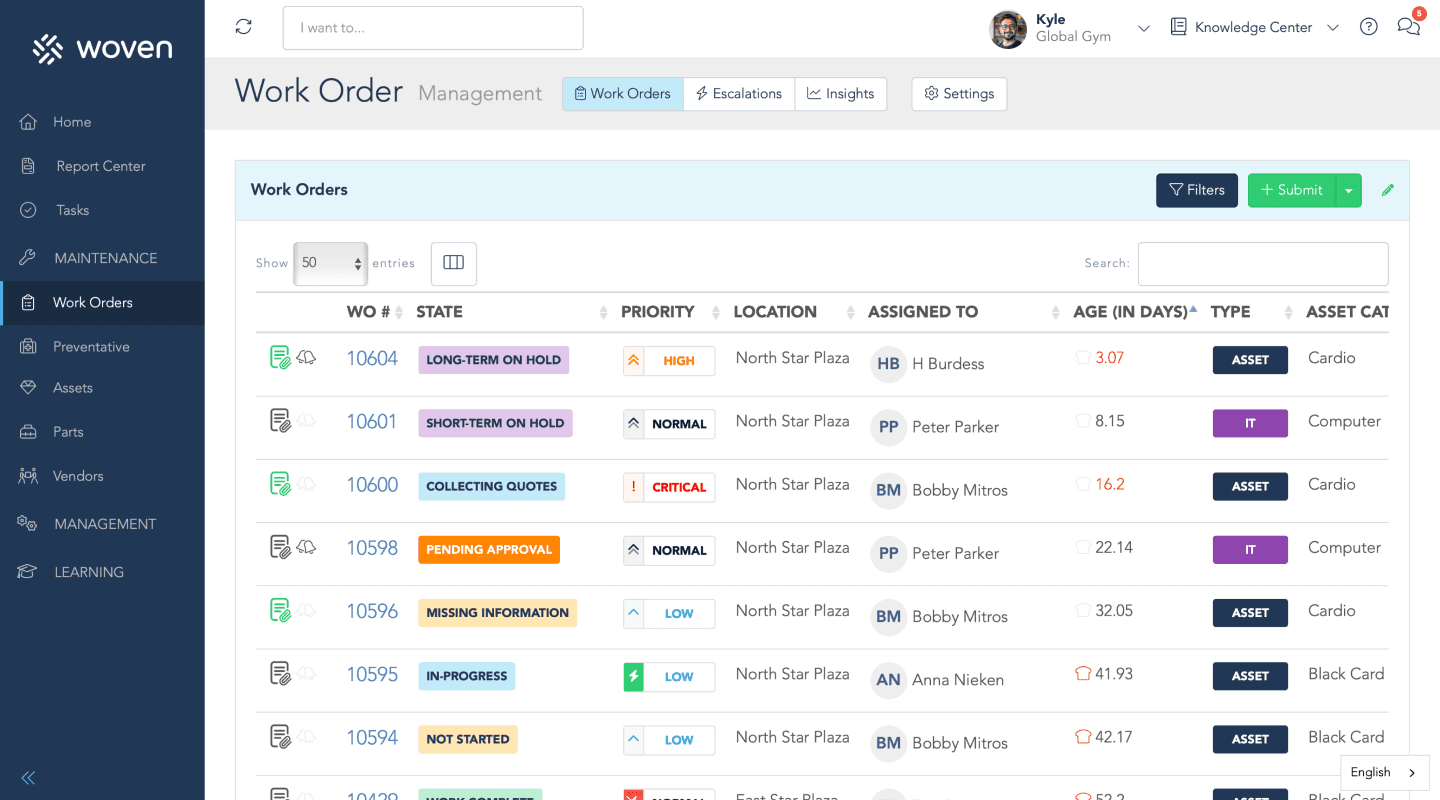Switch to the Insights tab
Image resolution: width=1440 pixels, height=800 pixels.
click(x=841, y=94)
